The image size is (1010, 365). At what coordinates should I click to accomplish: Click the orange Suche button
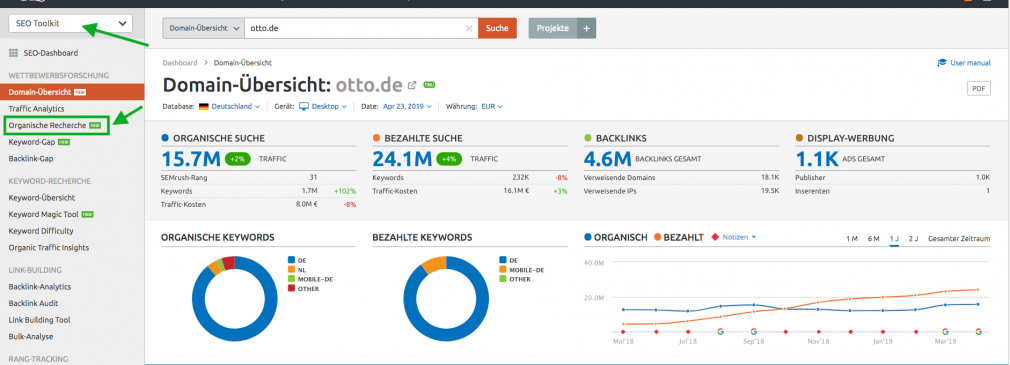pos(497,28)
